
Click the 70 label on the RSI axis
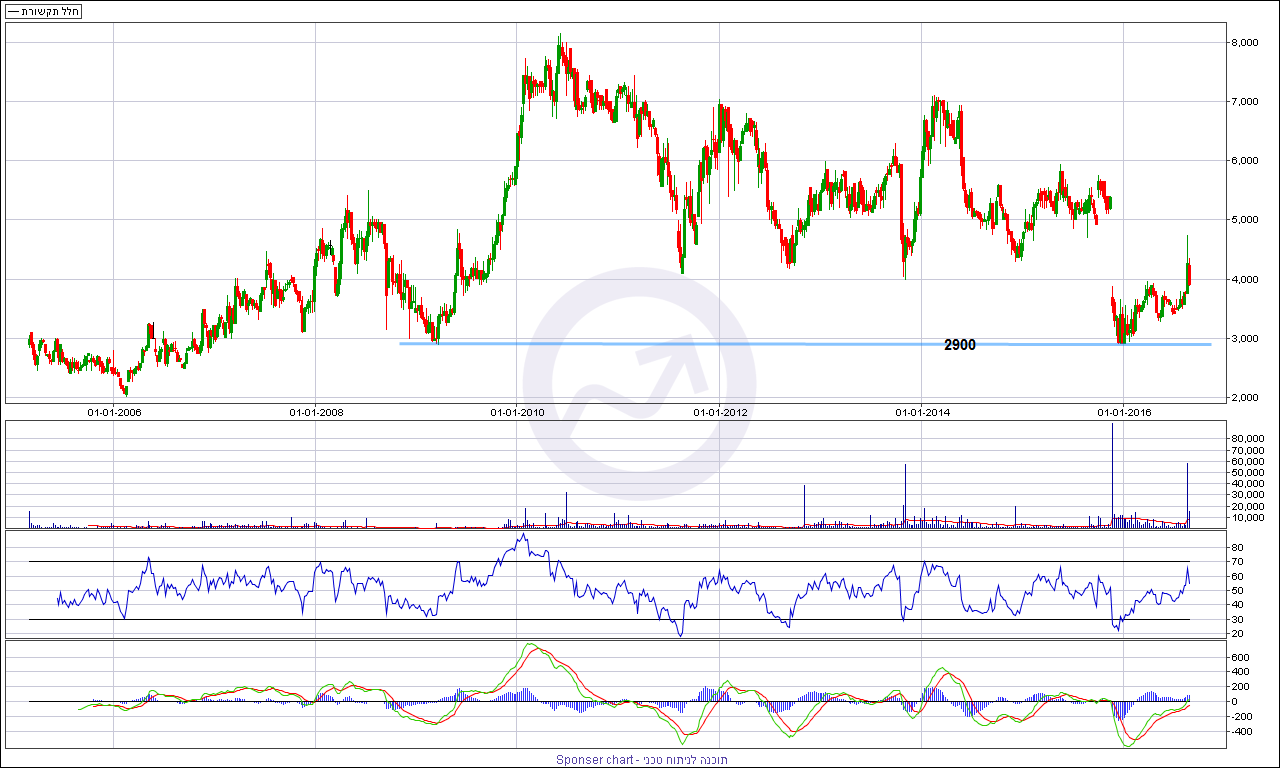[x=1237, y=562]
